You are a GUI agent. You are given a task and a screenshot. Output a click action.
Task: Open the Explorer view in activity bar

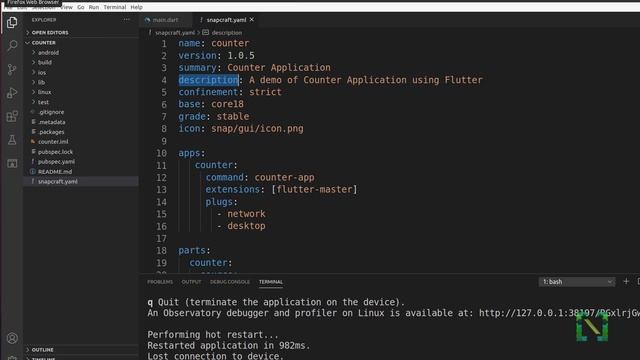pos(12,22)
